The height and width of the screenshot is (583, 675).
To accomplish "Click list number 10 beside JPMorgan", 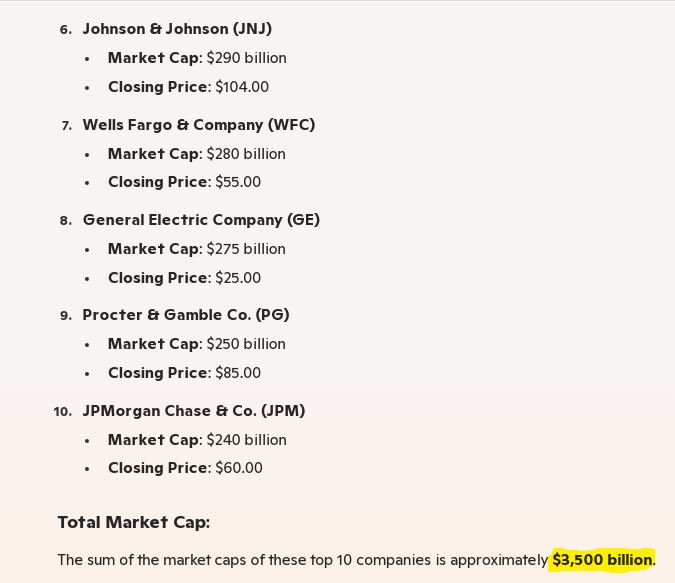I will (63, 412).
